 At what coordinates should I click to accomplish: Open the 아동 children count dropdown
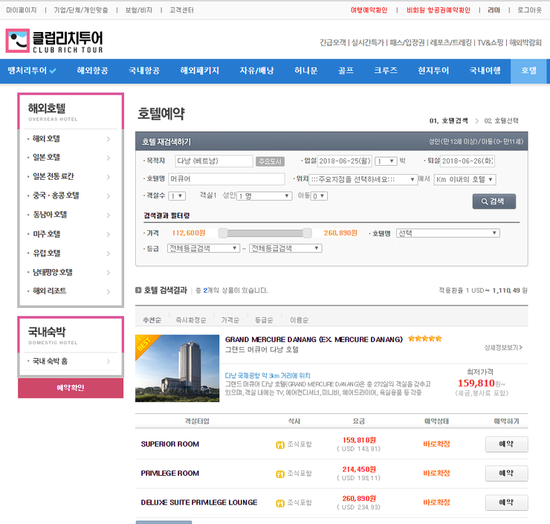pos(319,196)
